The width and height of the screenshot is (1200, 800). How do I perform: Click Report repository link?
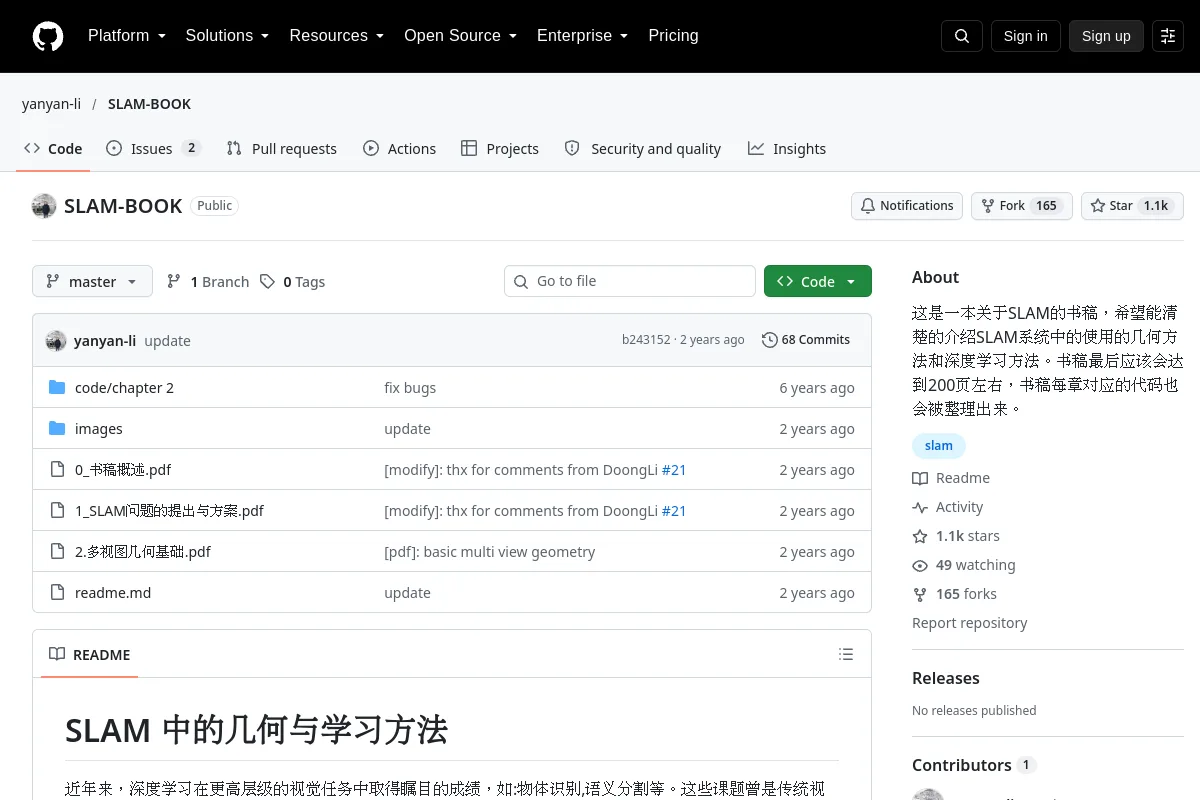(x=969, y=622)
